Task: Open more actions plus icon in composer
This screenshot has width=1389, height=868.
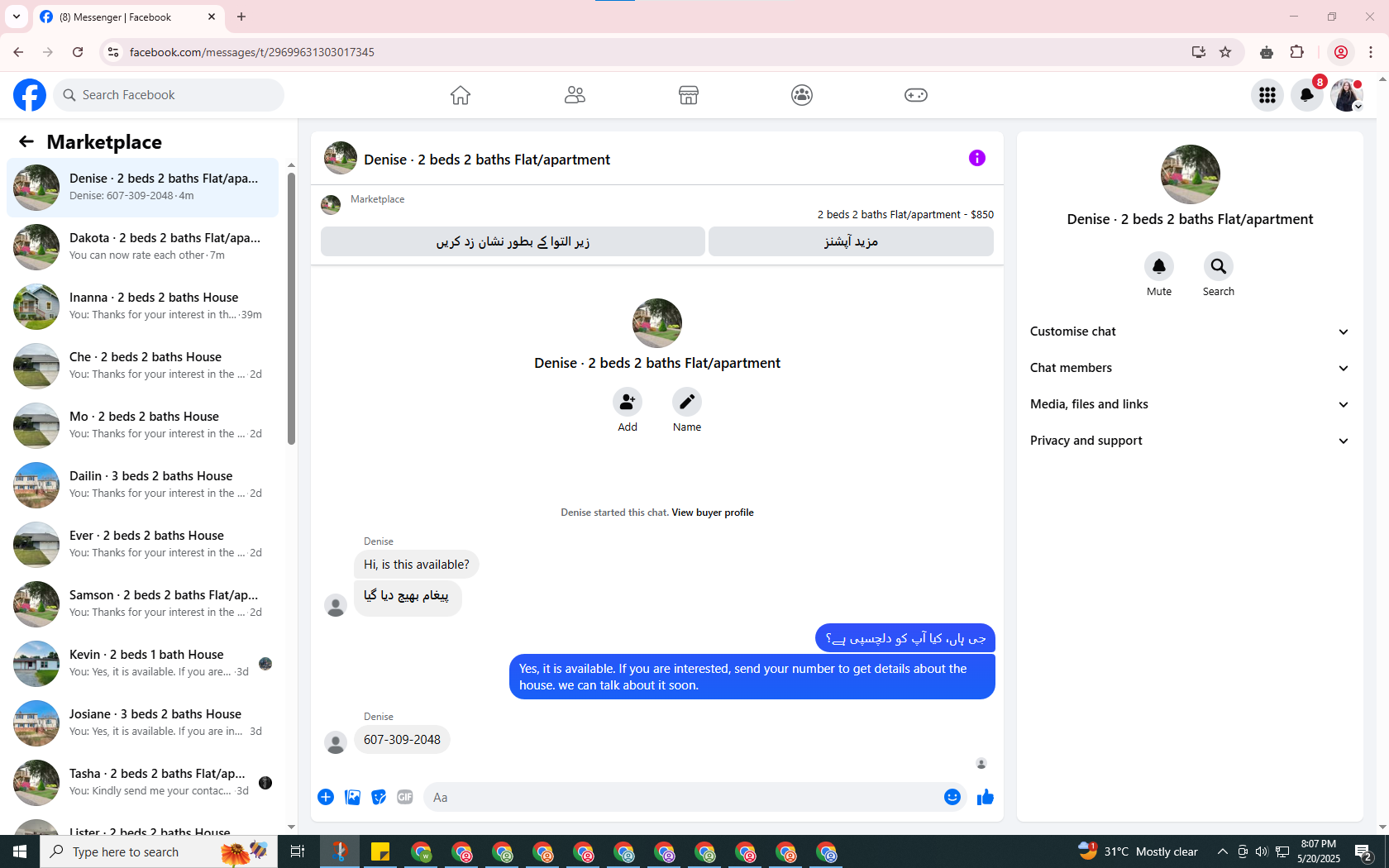Action: pos(326,797)
